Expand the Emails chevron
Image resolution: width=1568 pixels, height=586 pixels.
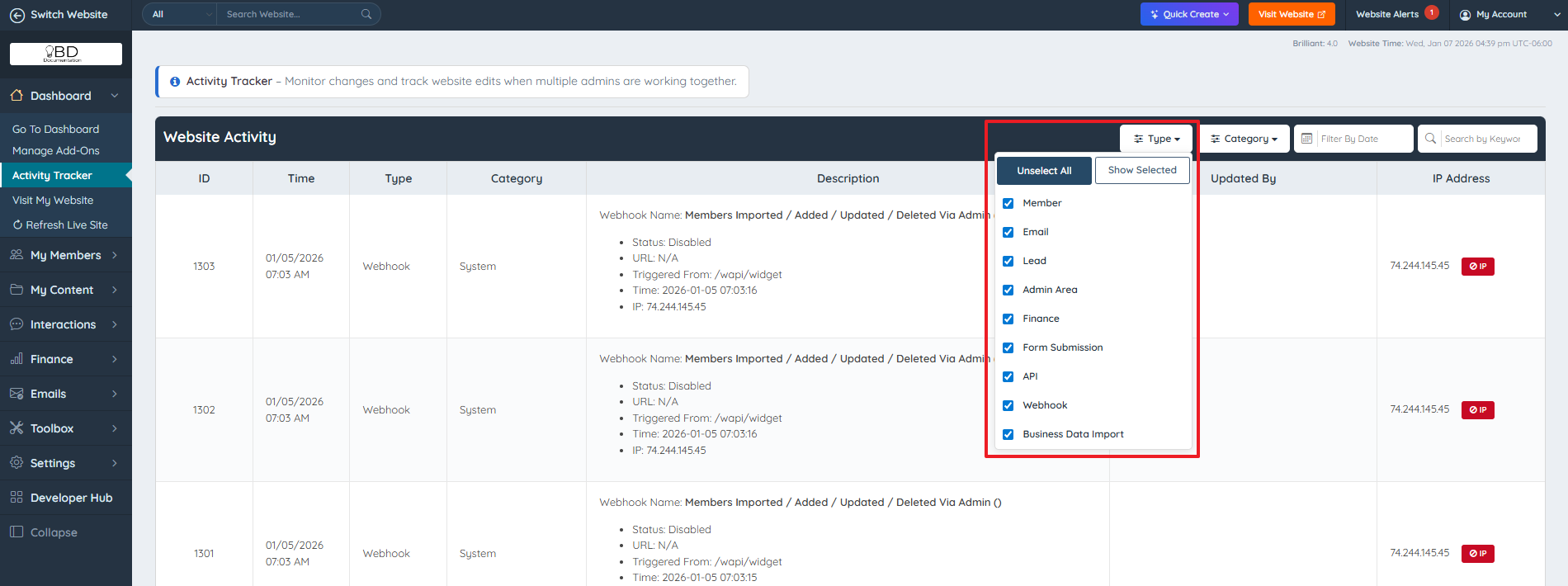115,394
